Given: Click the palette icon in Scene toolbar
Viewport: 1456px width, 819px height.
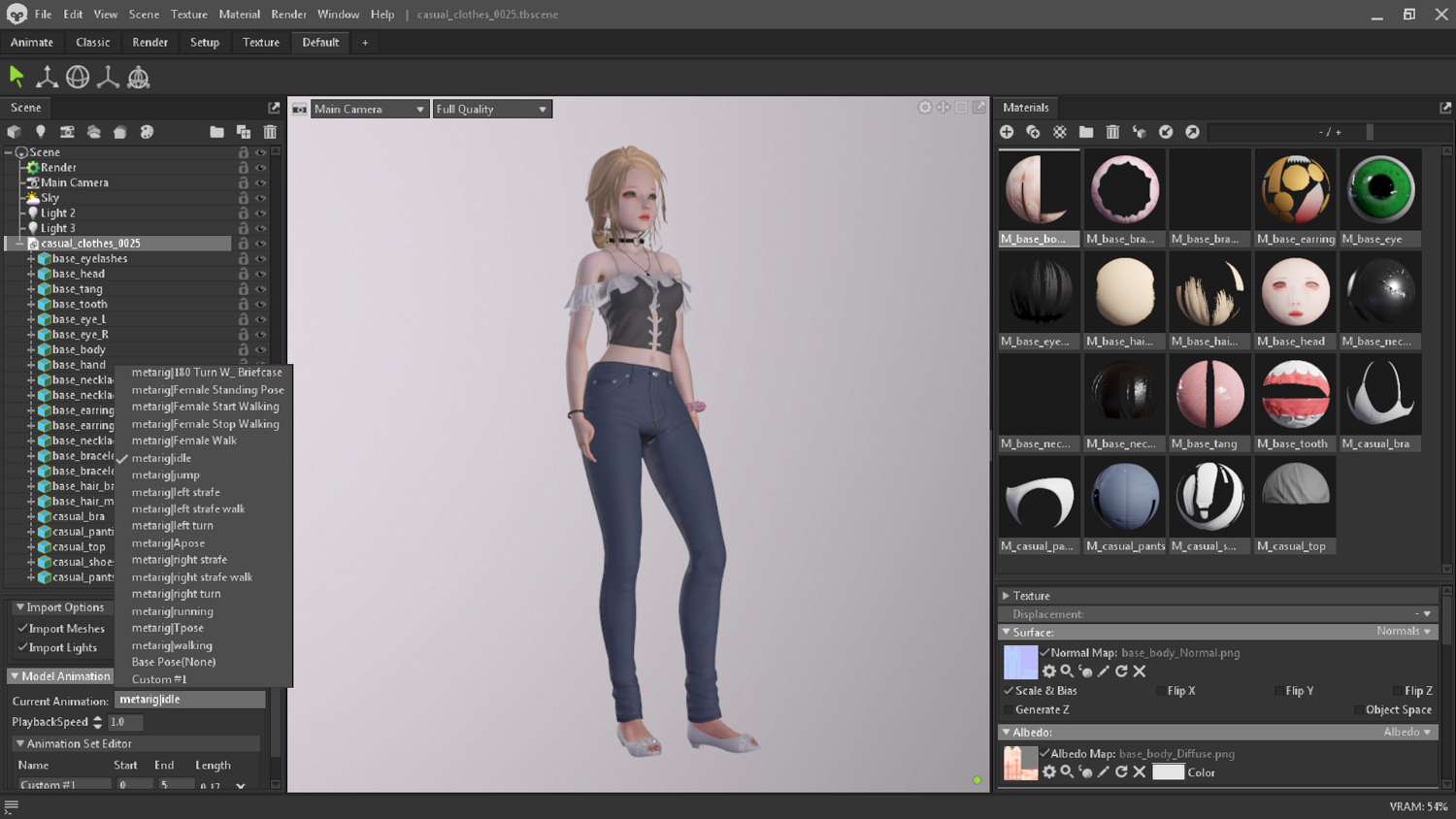Looking at the screenshot, I should coord(147,132).
